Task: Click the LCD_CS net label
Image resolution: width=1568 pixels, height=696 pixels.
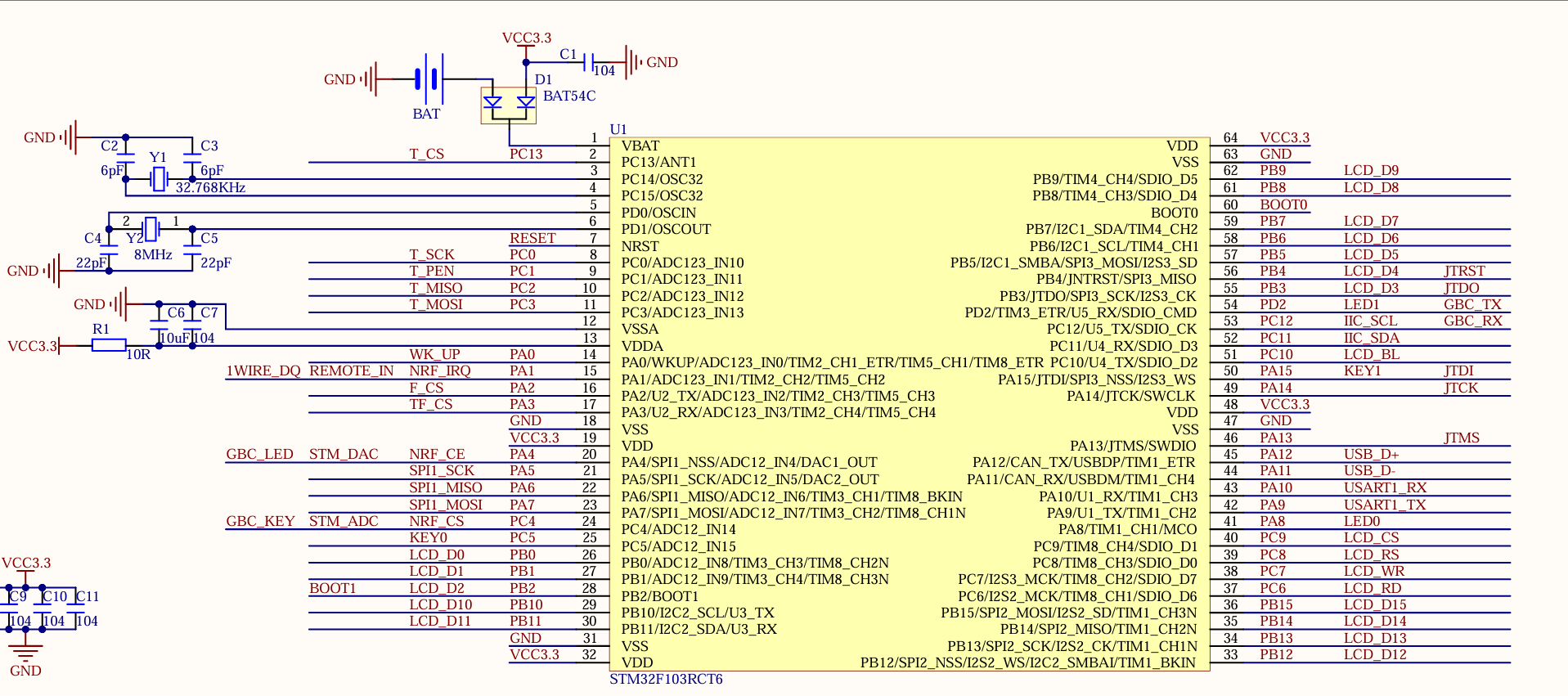Action: pos(1372,537)
